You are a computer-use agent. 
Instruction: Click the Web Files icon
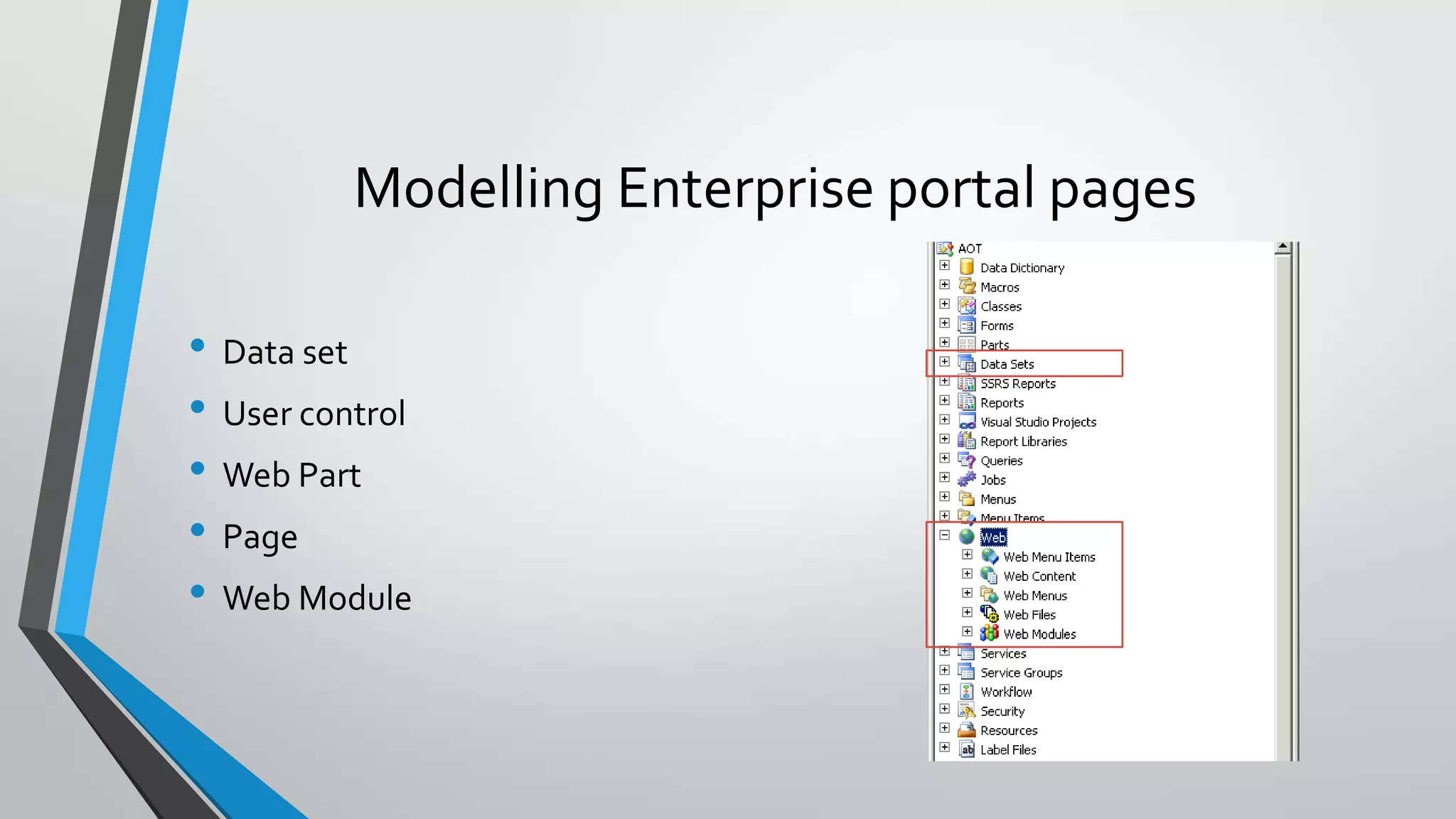(990, 614)
